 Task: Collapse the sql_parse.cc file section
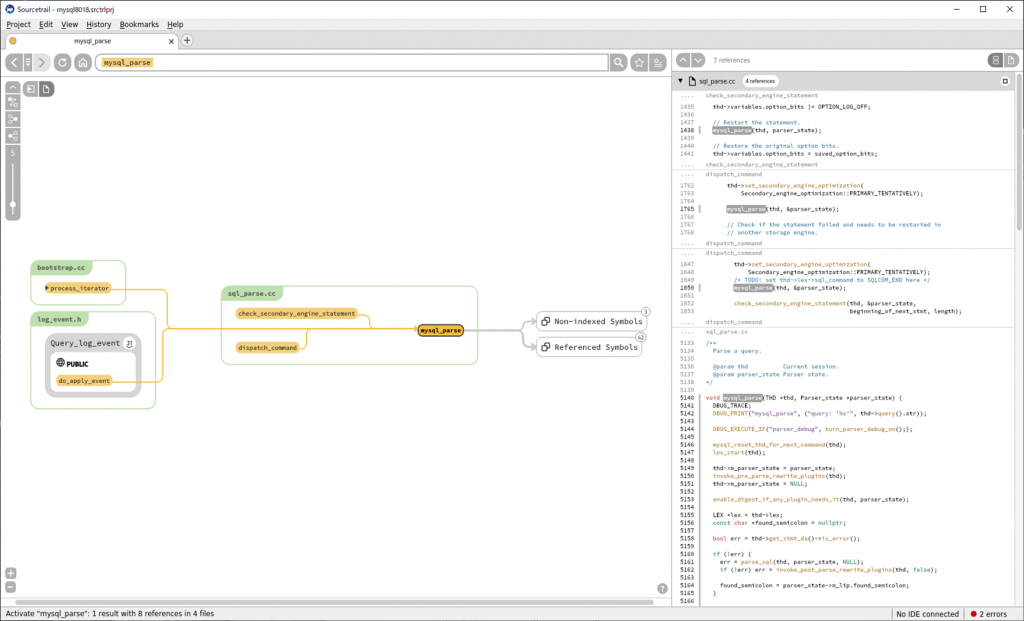680,80
